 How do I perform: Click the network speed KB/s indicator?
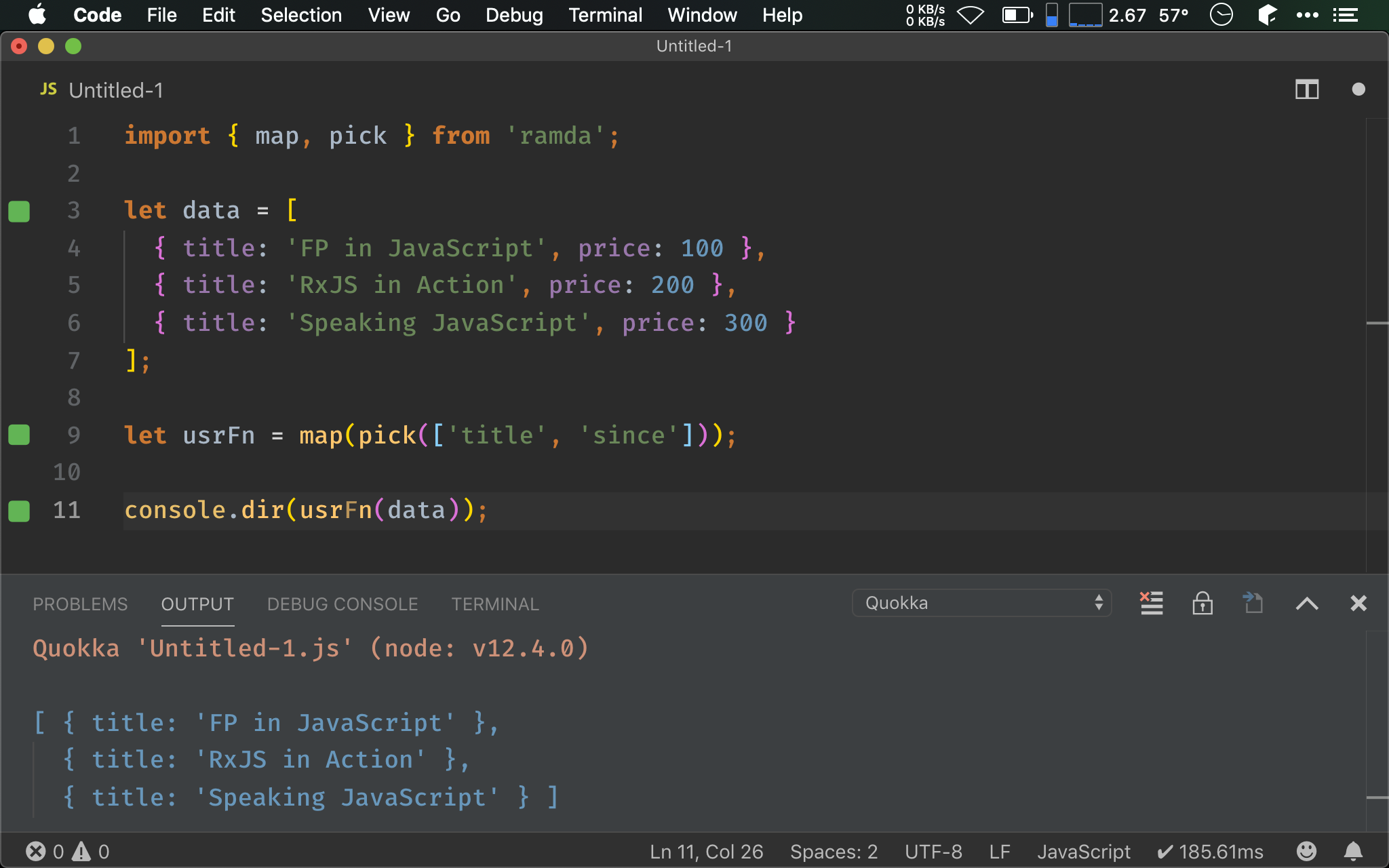(925, 15)
